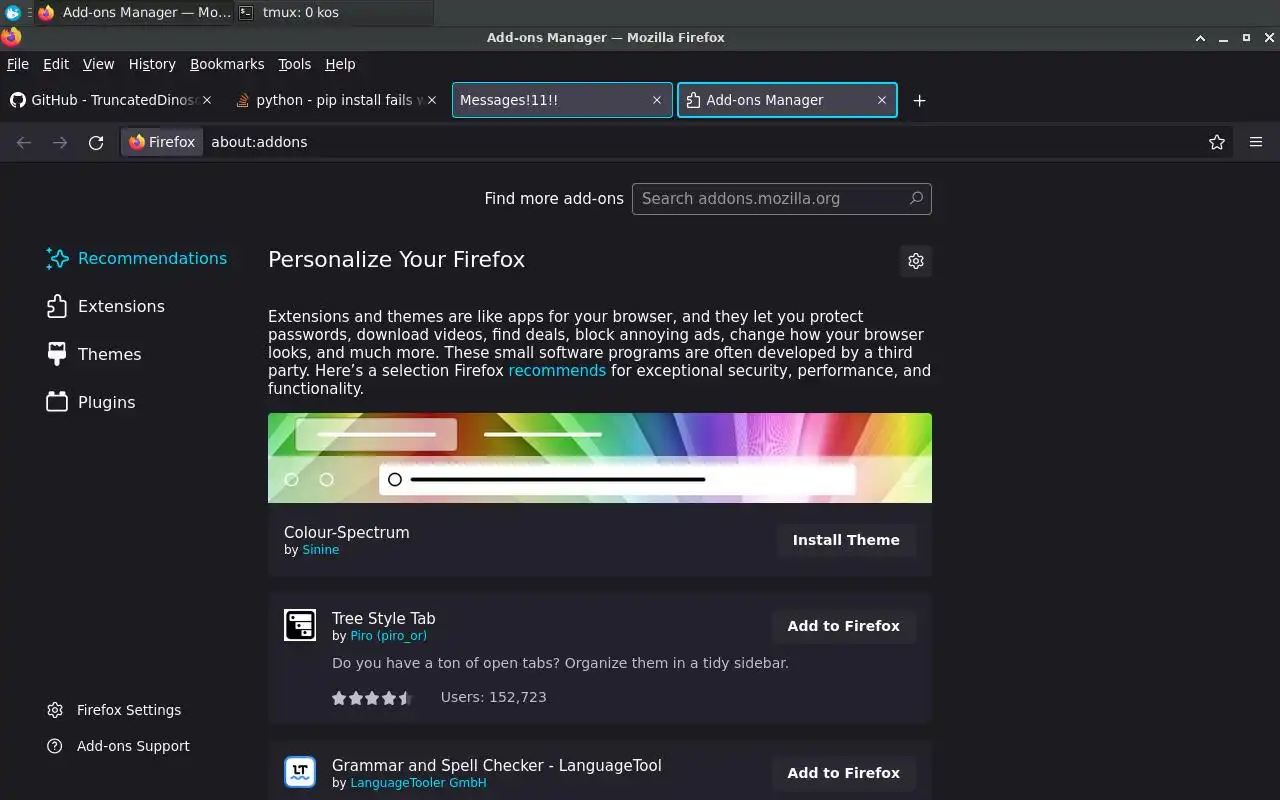Select the Add-ons Manager taskbar window entry
This screenshot has width=1280, height=800.
(134, 13)
